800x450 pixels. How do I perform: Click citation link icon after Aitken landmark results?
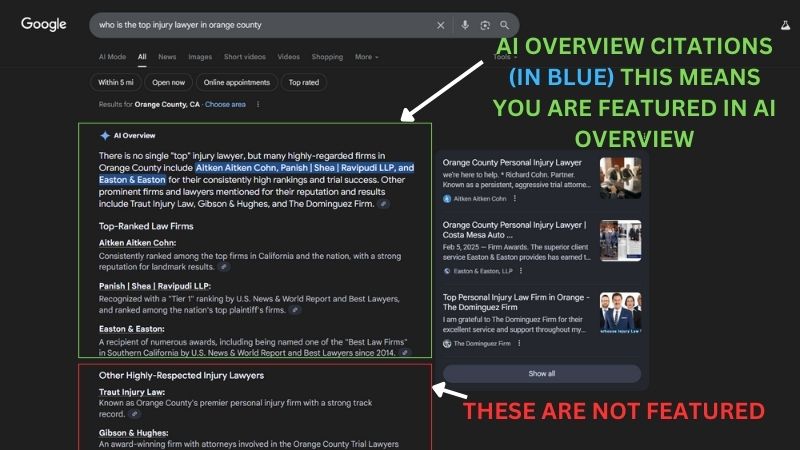pos(224,267)
